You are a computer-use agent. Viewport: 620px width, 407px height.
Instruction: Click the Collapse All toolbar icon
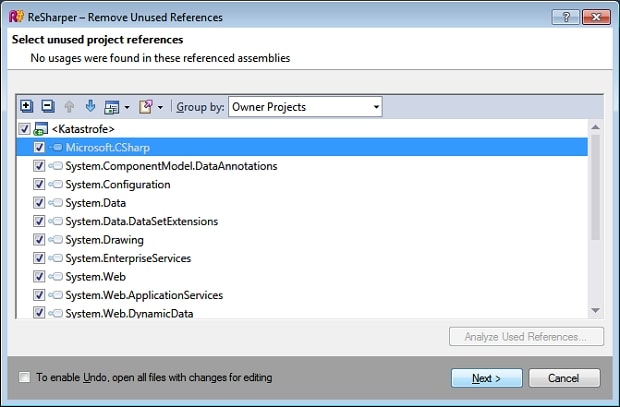48,106
